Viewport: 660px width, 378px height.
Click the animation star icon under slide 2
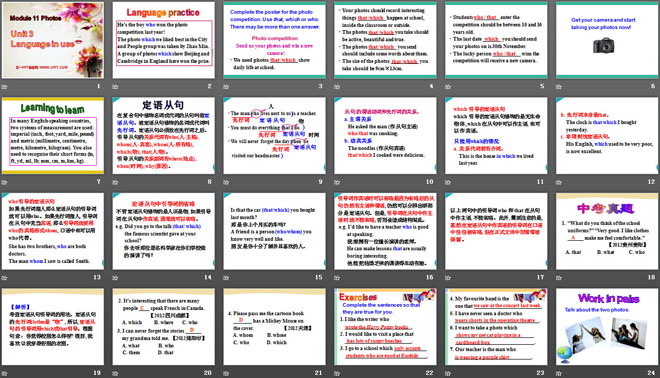click(x=115, y=87)
